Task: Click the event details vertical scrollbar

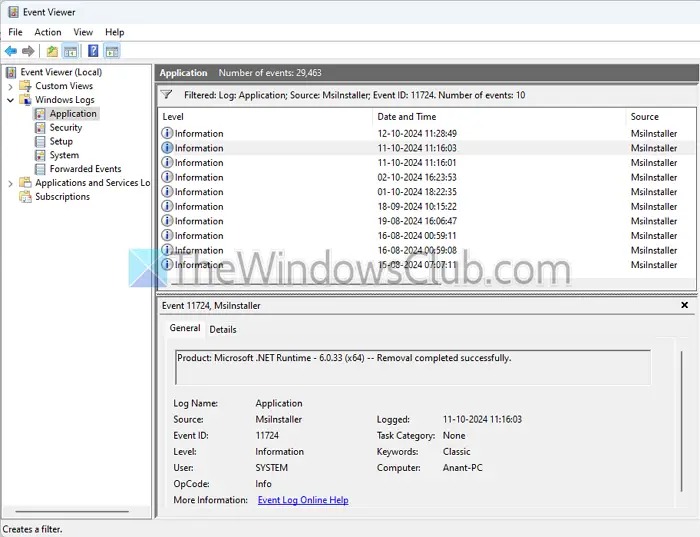Action: click(682, 421)
